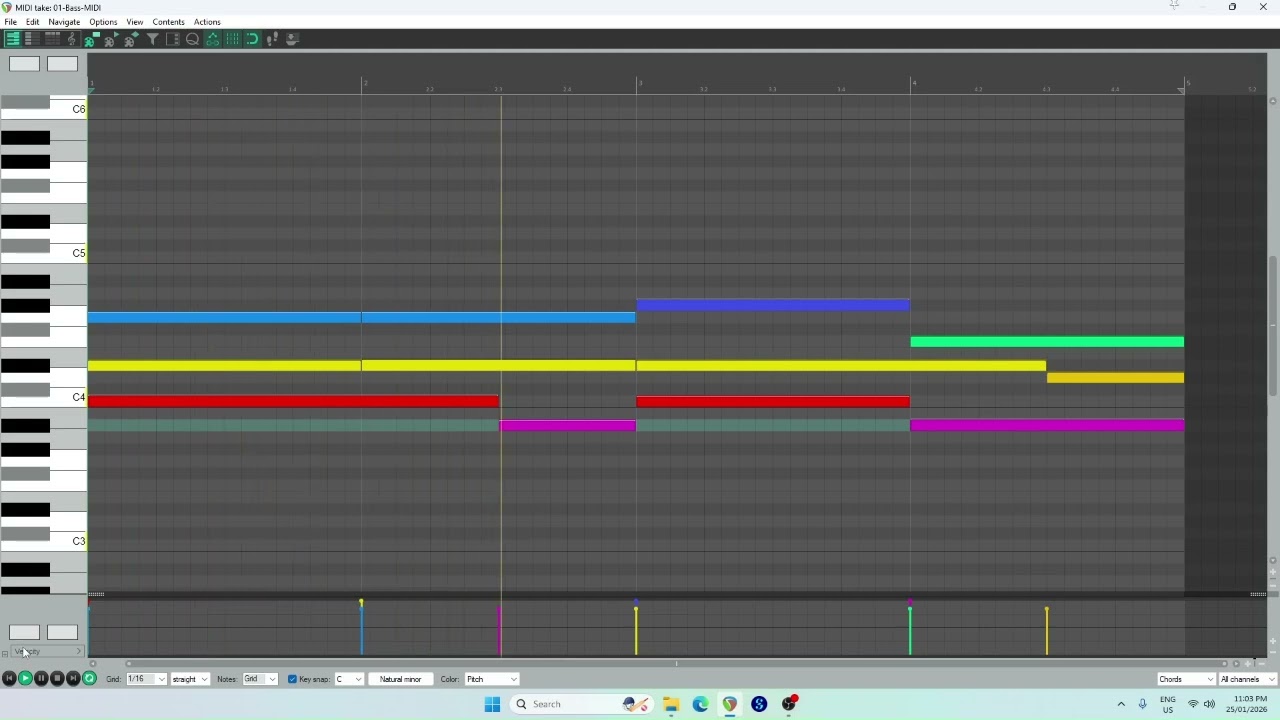
Task: Select the orange note near measure 4.3
Action: (1115, 378)
